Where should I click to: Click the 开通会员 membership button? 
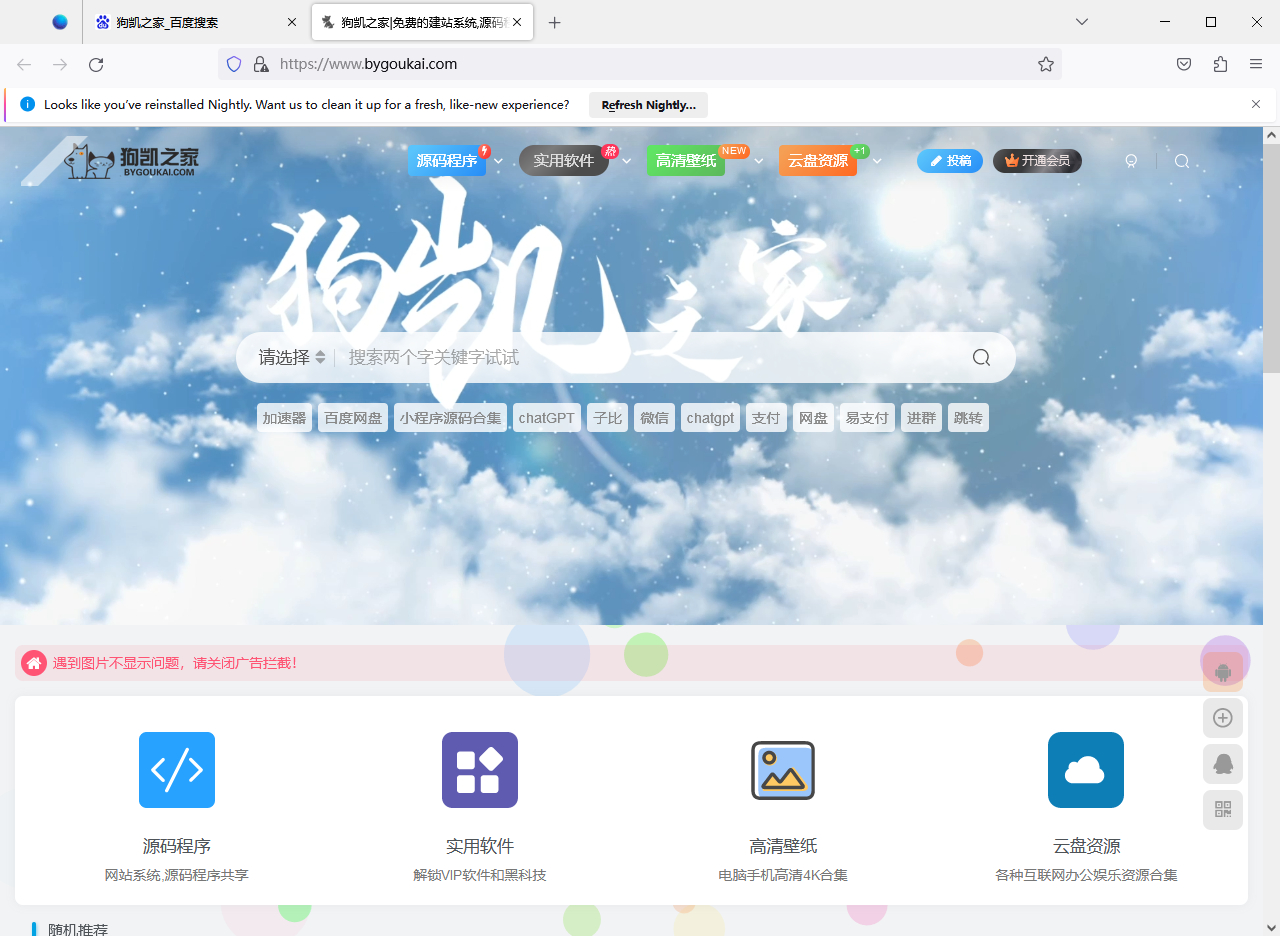(1037, 161)
